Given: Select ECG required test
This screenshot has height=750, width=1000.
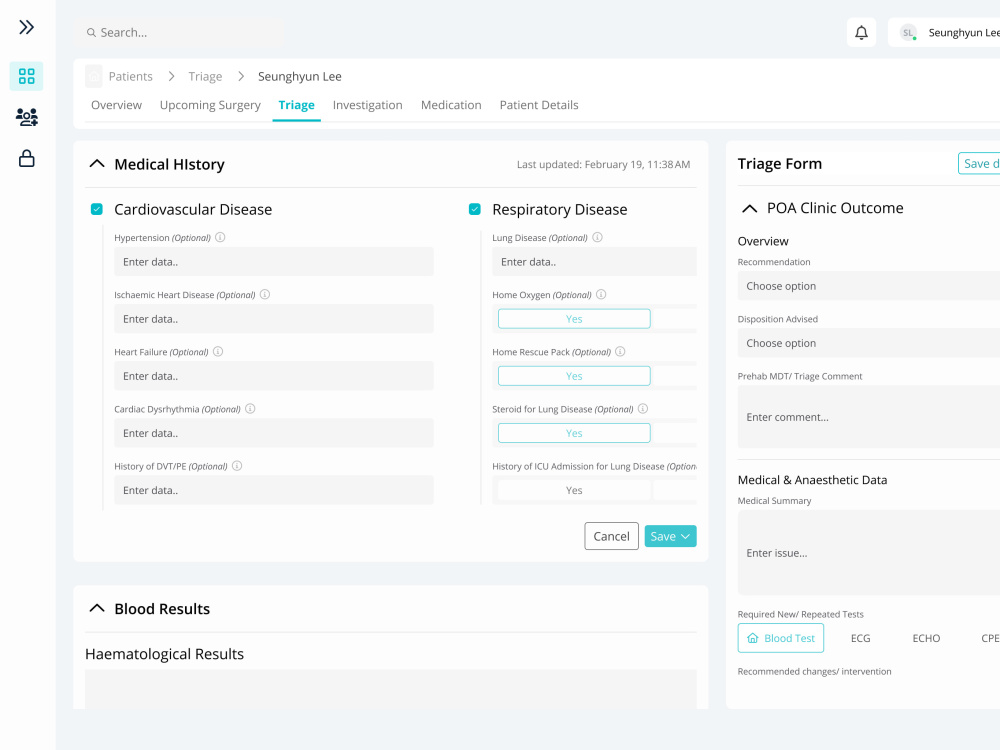Looking at the screenshot, I should pos(860,638).
